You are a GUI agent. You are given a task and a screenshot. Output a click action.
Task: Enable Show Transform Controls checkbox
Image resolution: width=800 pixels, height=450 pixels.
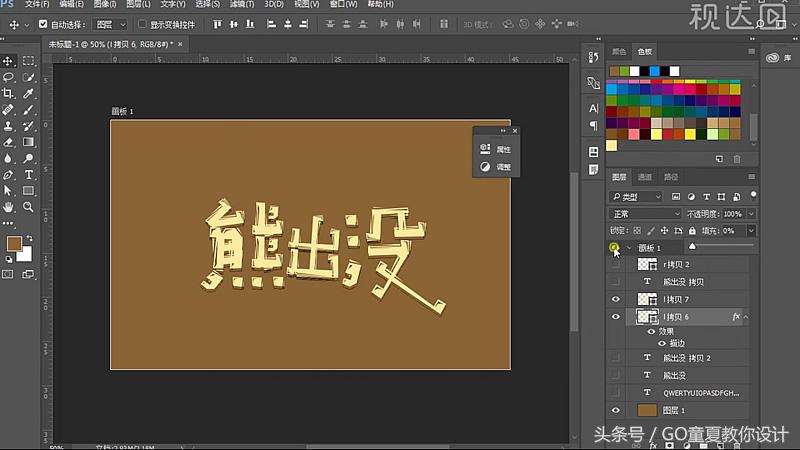click(142, 24)
